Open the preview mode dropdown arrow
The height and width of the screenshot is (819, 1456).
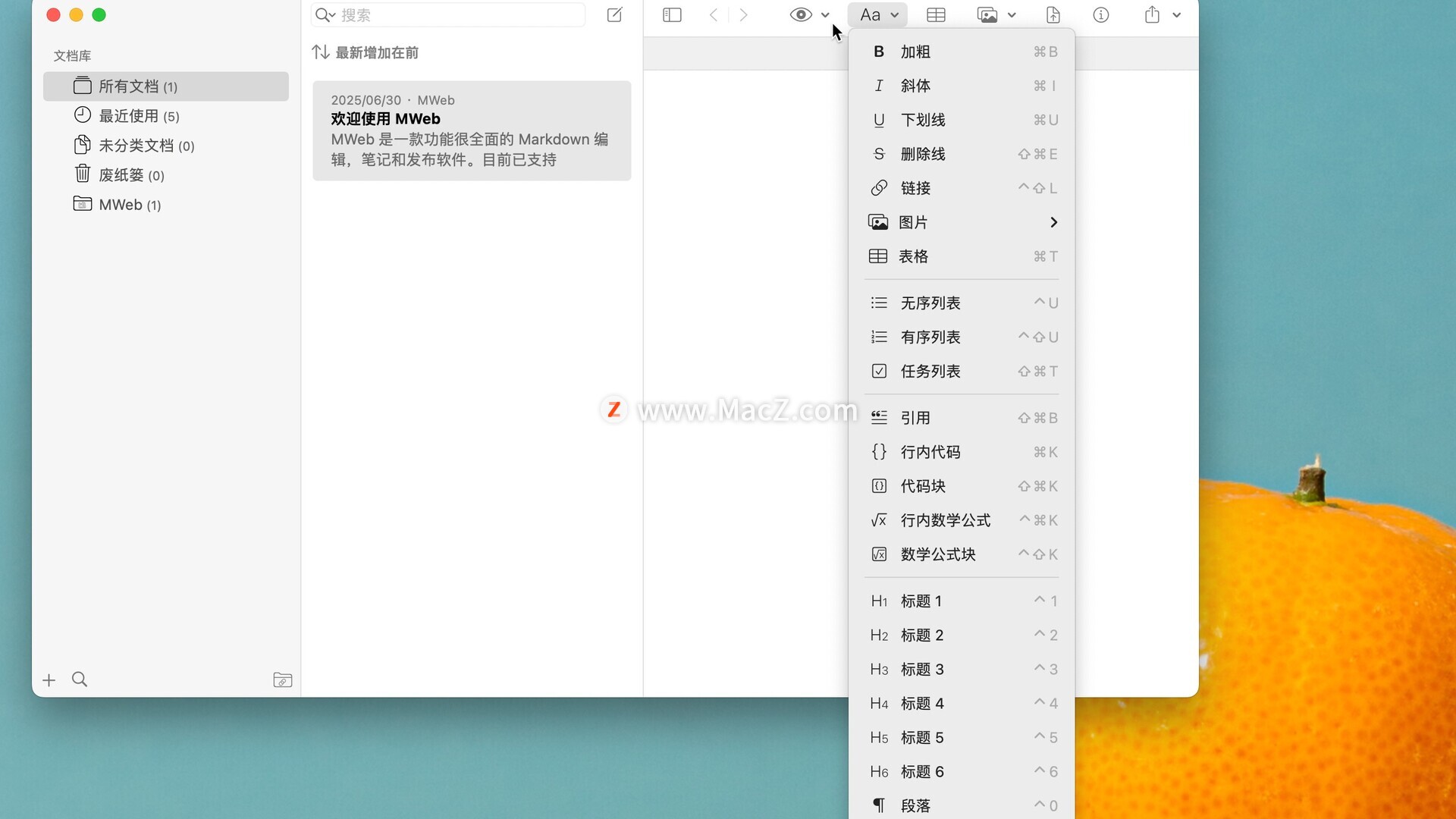point(825,15)
